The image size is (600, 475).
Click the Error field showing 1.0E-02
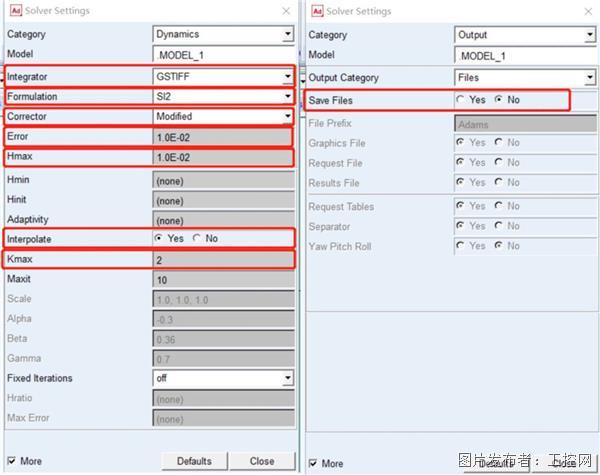pos(223,137)
